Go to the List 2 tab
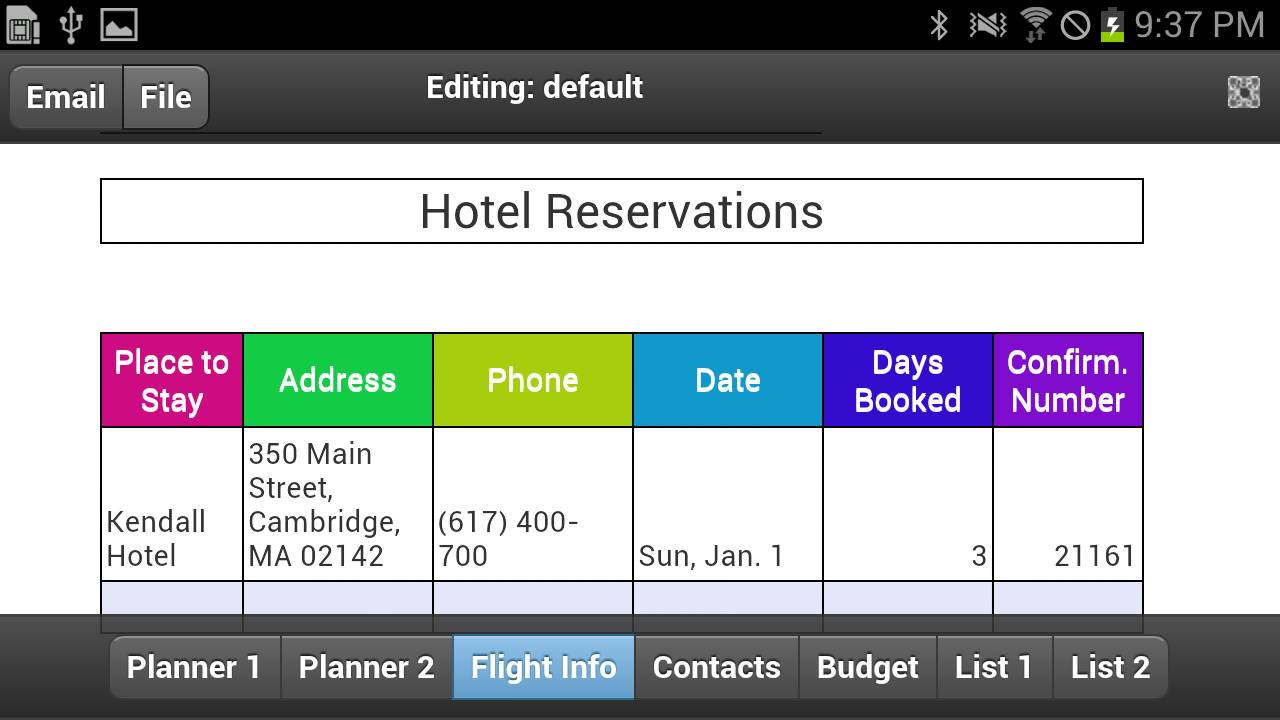1280x720 pixels. click(1110, 667)
